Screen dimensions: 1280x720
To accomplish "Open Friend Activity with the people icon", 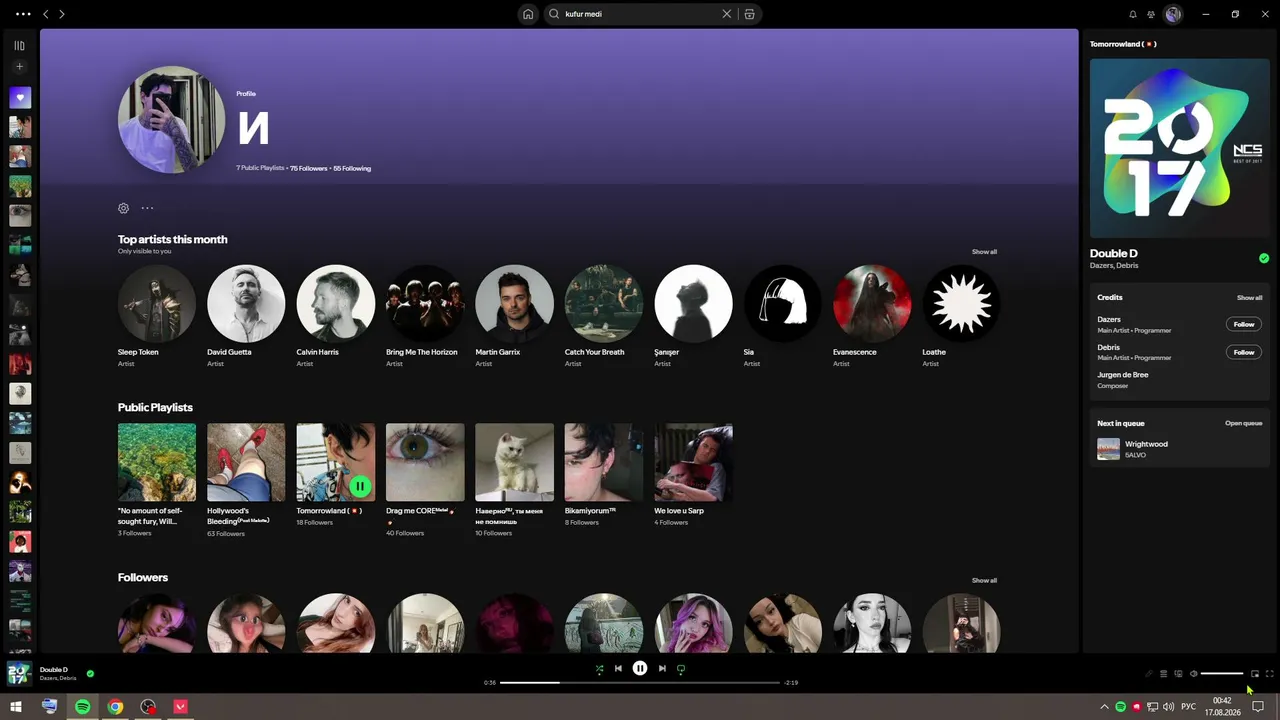I will pyautogui.click(x=1151, y=14).
